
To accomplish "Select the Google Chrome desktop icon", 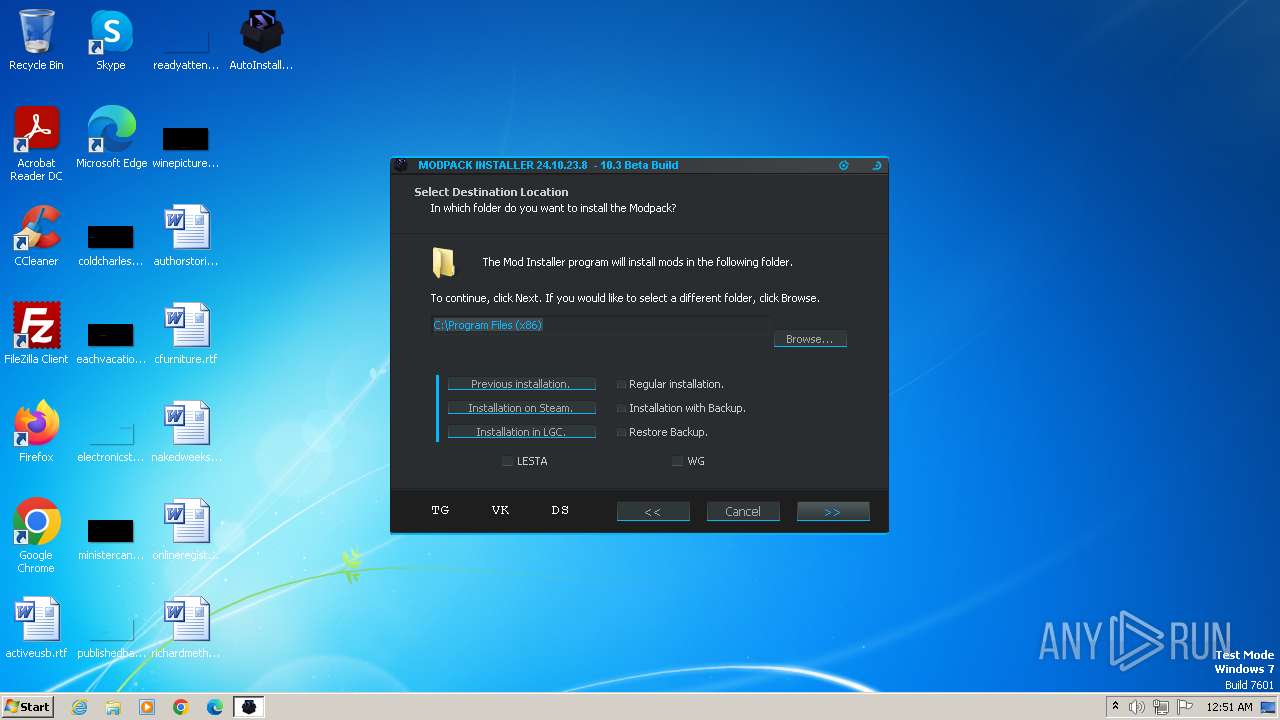I will tap(36, 536).
